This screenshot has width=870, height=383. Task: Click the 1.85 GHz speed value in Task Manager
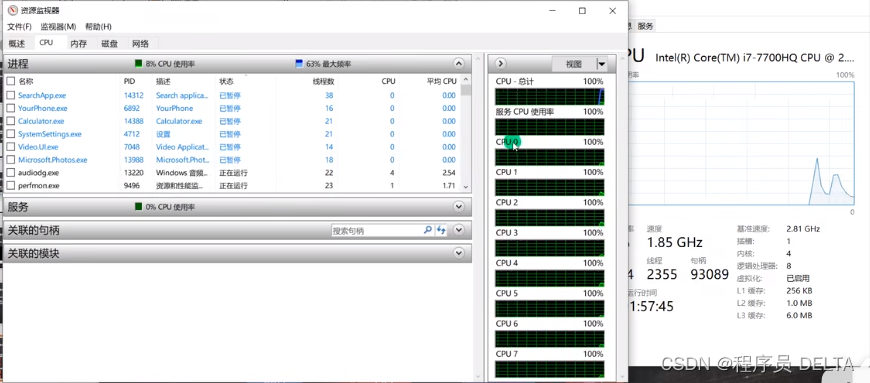675,243
